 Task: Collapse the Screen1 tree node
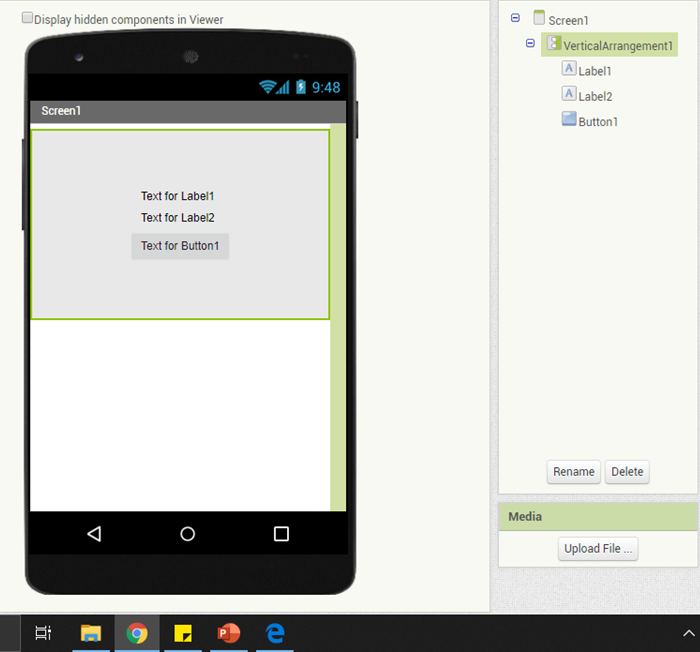(515, 18)
